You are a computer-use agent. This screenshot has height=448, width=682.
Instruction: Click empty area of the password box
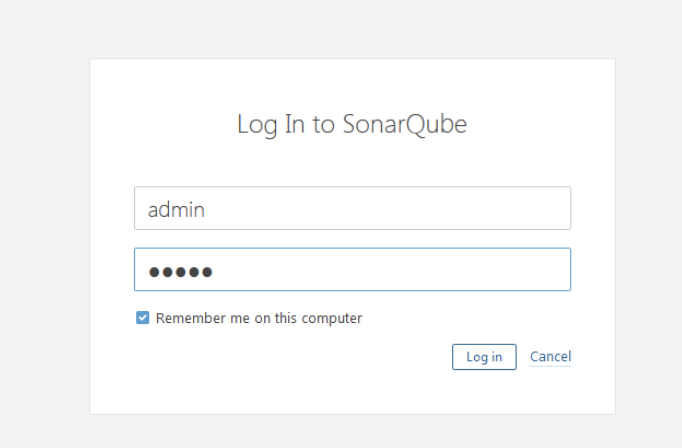coord(391,270)
